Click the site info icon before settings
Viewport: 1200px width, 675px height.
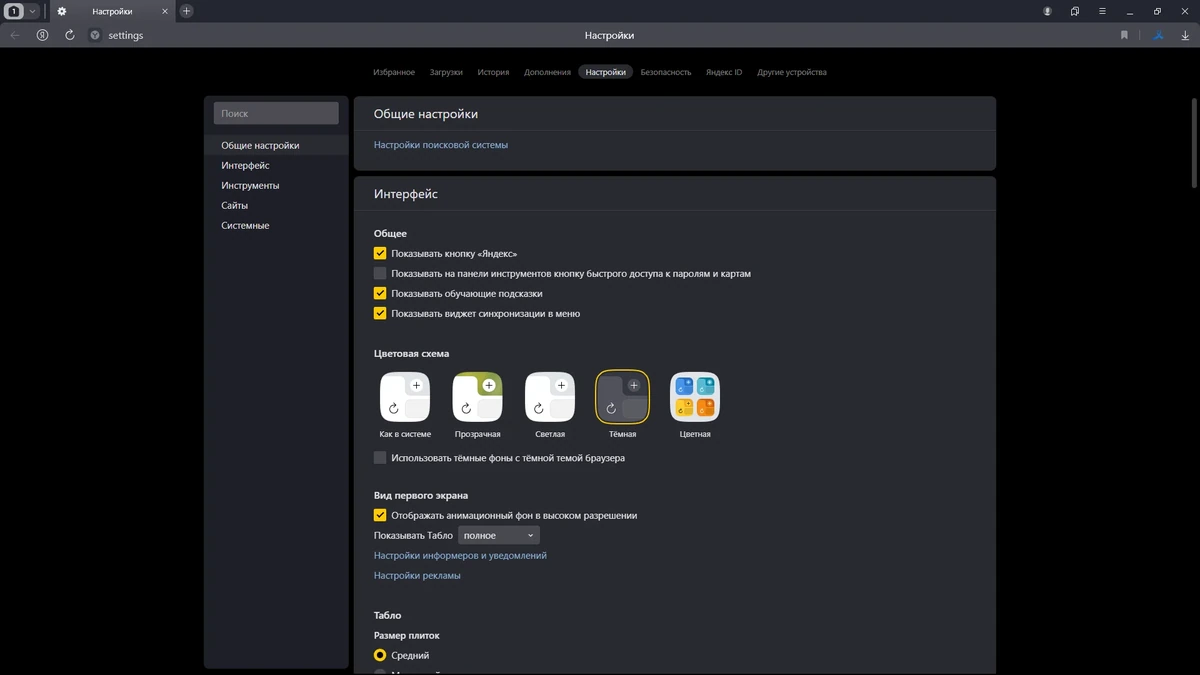pos(95,35)
